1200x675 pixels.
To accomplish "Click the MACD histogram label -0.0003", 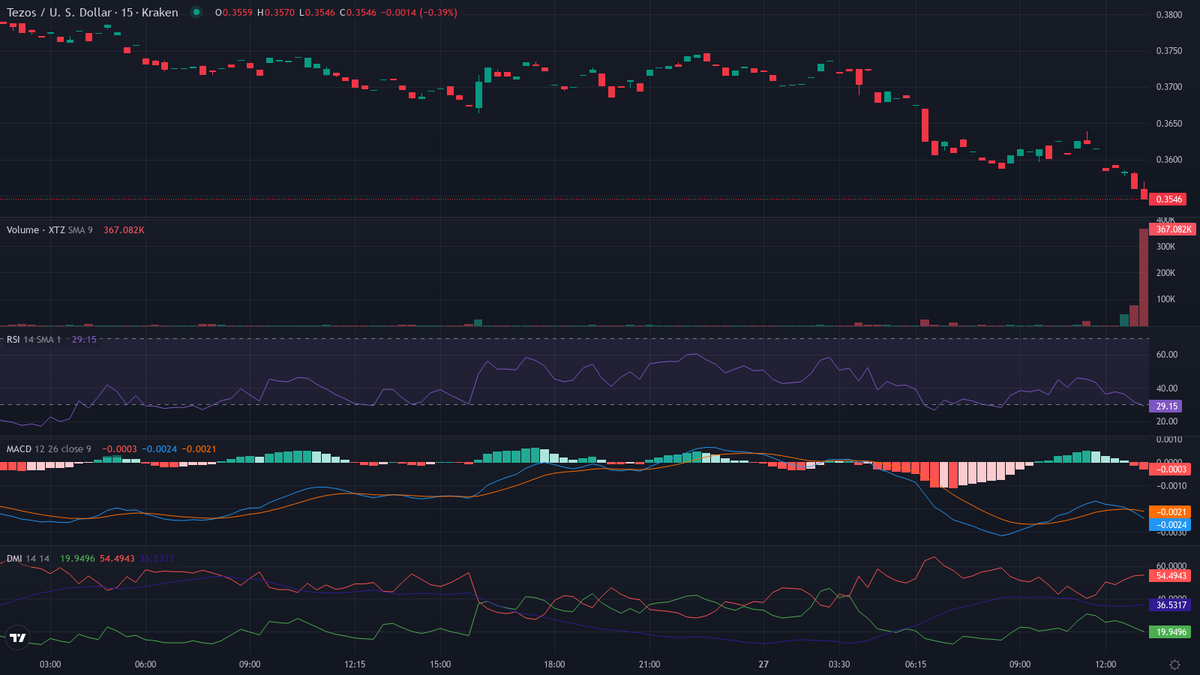I will coord(1171,469).
